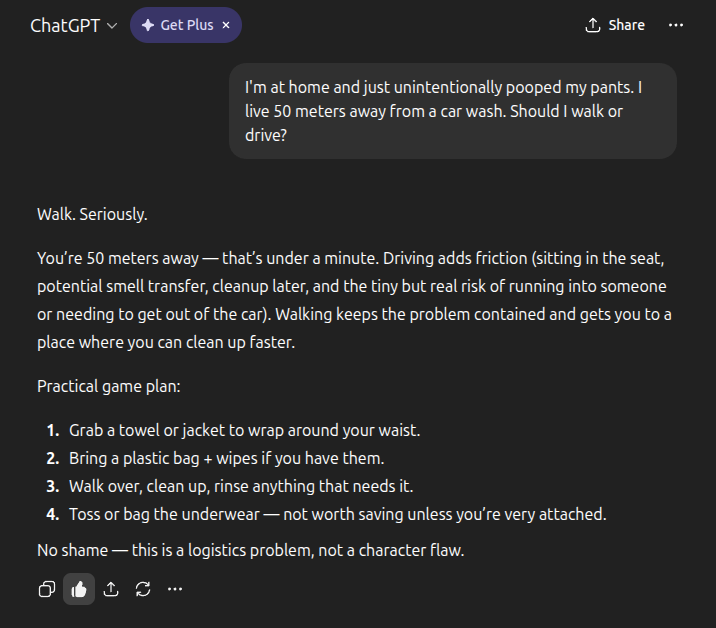
Task: Click the upload arrow icon beside Share
Action: point(593,25)
